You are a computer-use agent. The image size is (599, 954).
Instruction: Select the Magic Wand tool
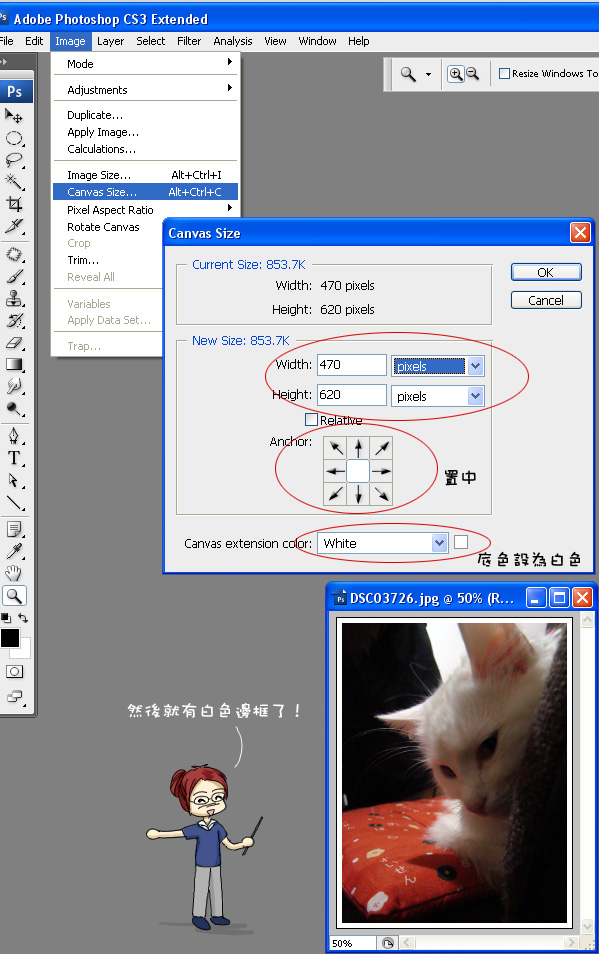tap(14, 181)
